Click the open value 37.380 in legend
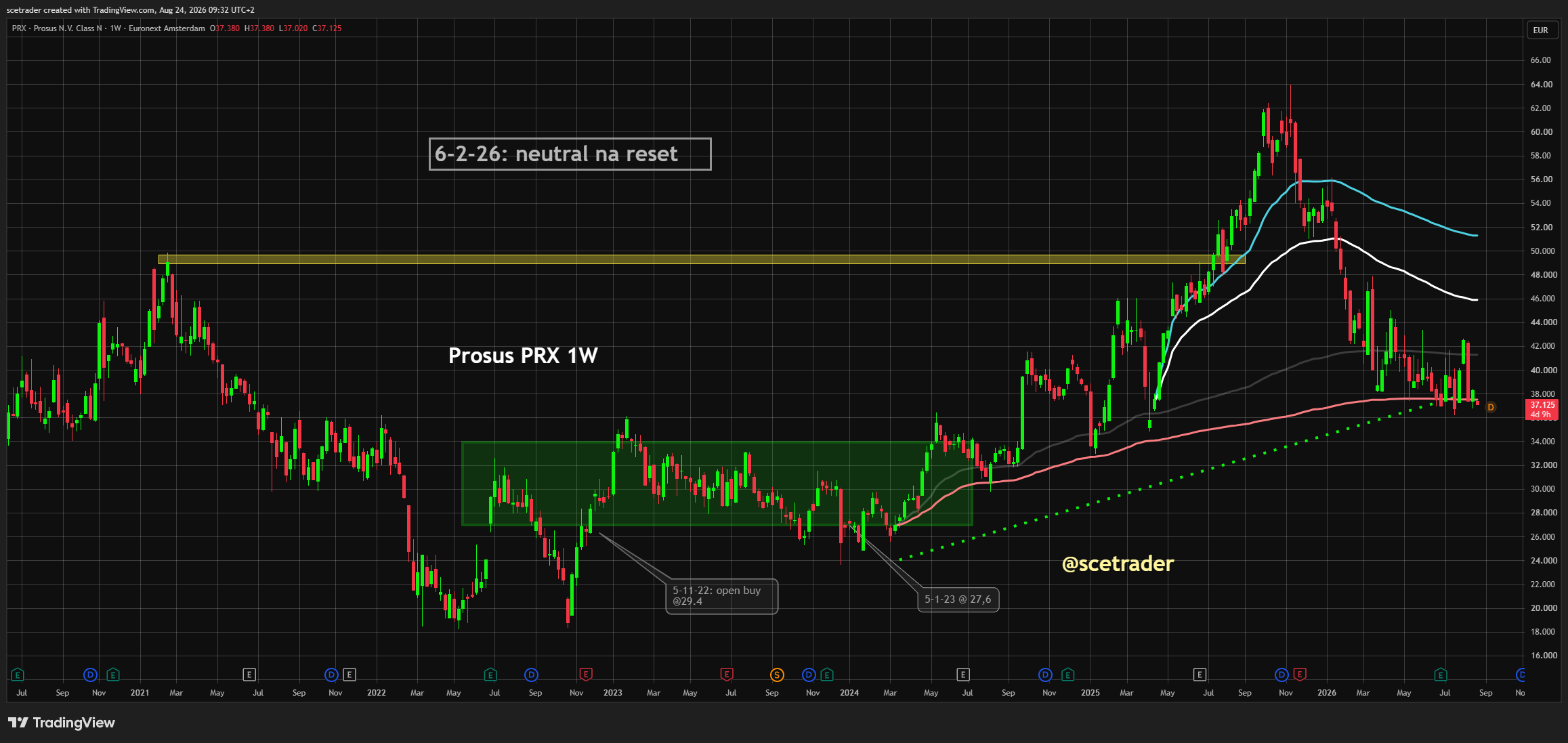The image size is (1568, 743). 226,28
